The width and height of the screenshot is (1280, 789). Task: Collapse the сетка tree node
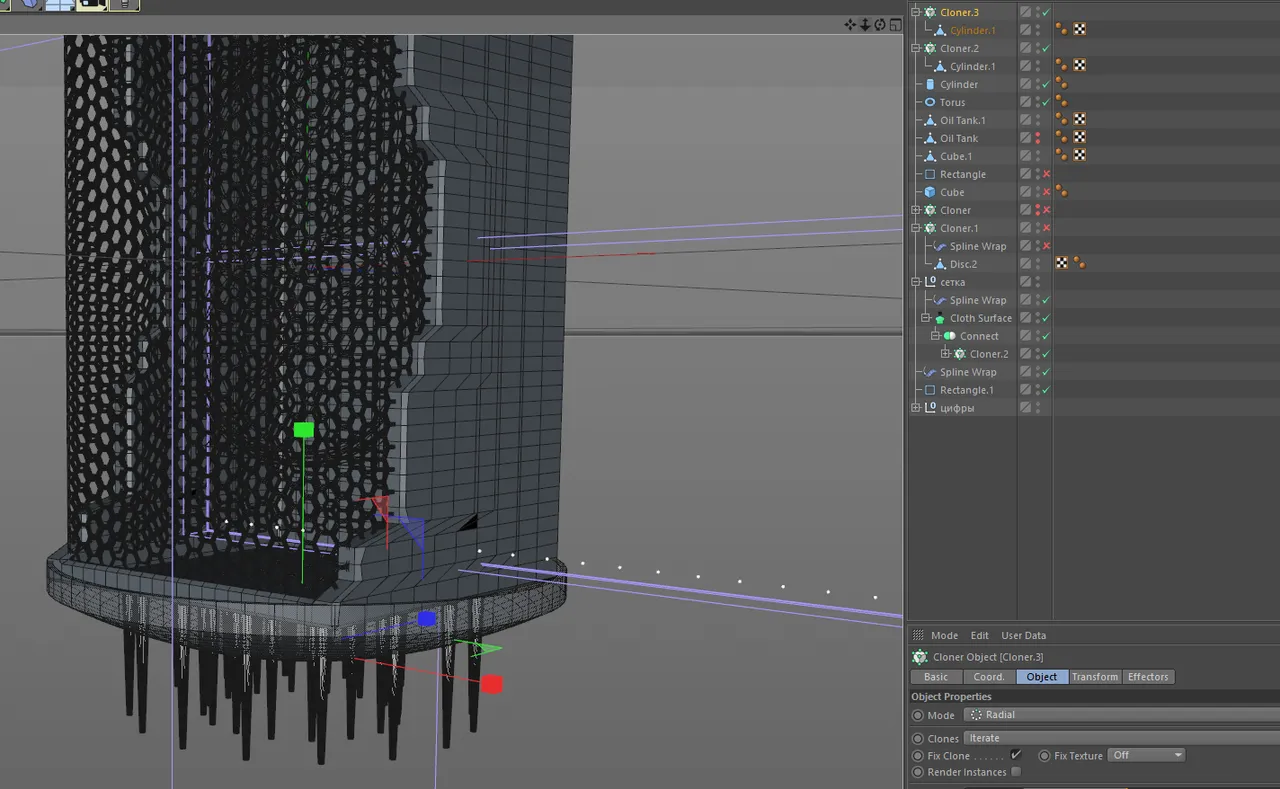916,282
